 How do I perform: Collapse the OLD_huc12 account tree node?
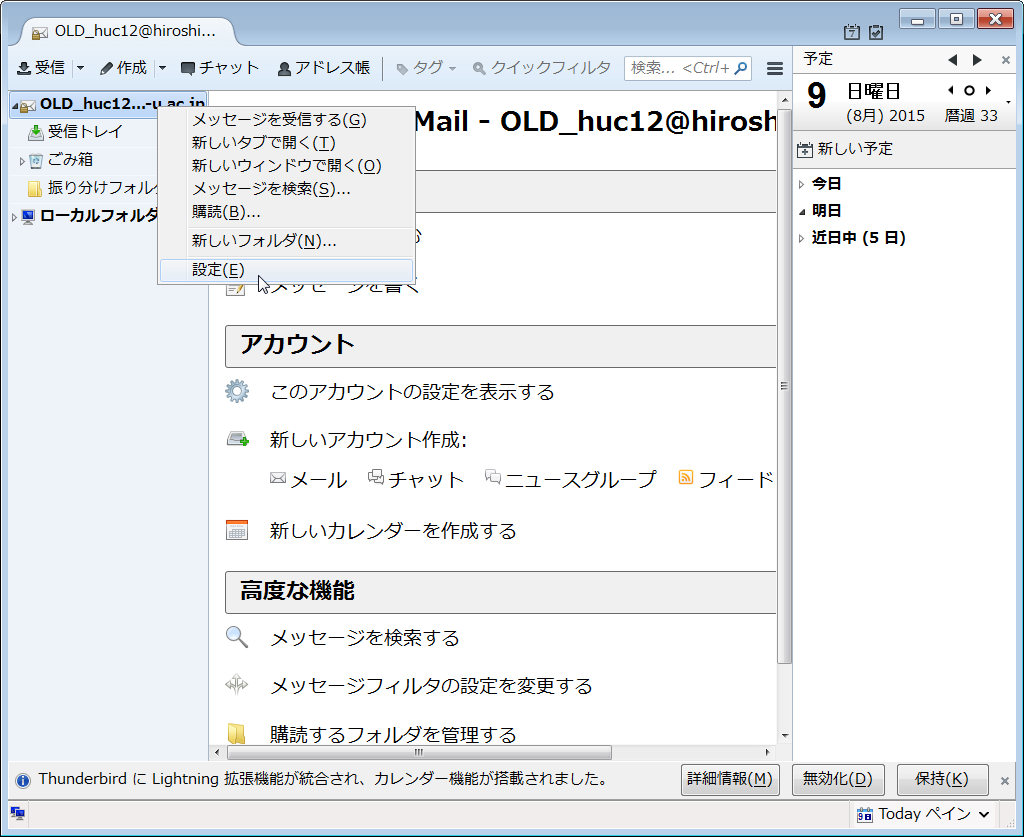pos(14,105)
